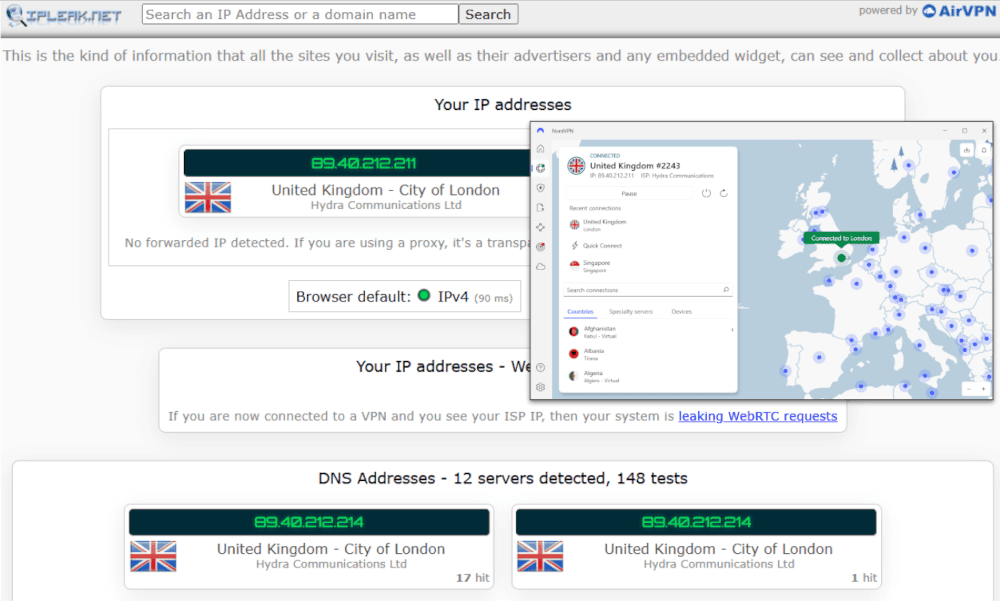Select the NordVPN globe VPN sidebar icon
Viewport: 1000px width, 601px height.
[541, 168]
